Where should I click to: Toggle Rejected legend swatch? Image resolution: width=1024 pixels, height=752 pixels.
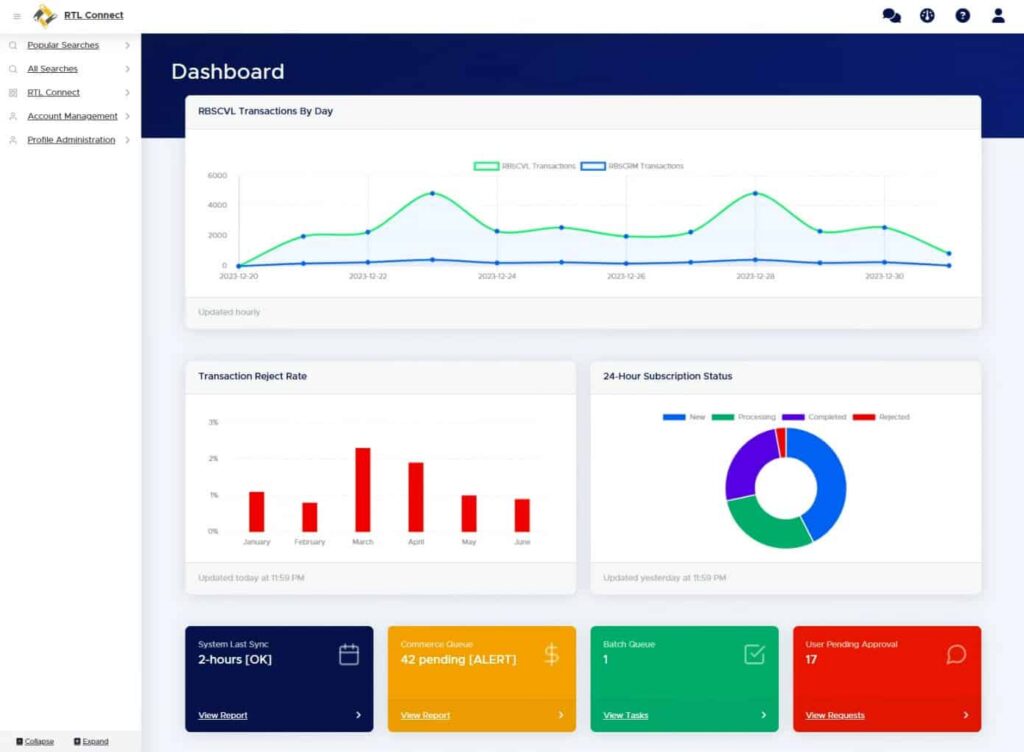[x=863, y=417]
